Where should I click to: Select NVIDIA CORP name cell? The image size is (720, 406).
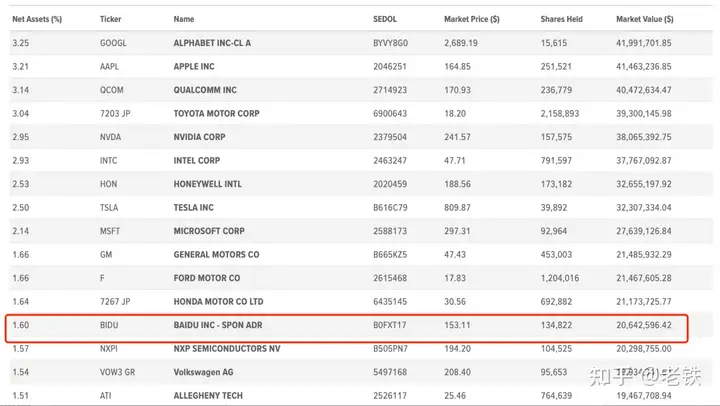[x=199, y=137]
